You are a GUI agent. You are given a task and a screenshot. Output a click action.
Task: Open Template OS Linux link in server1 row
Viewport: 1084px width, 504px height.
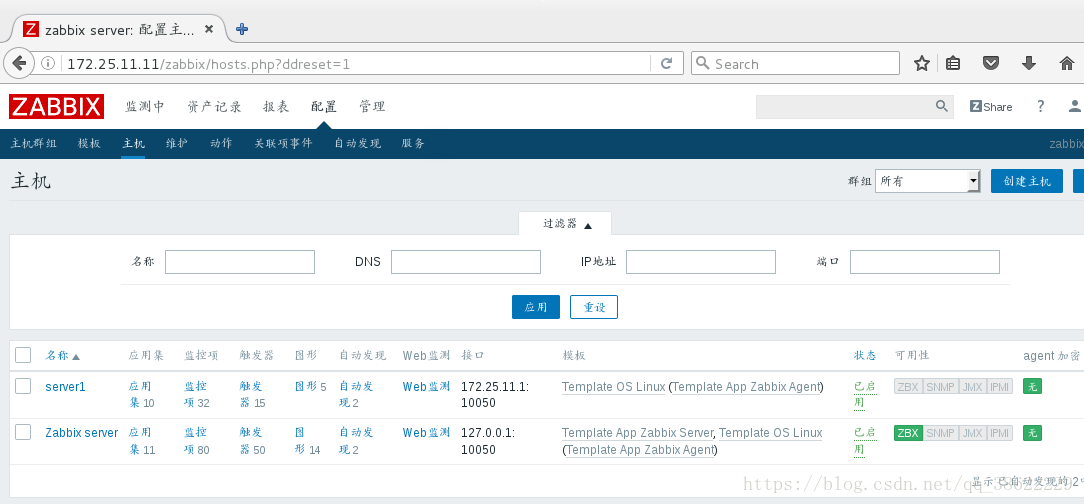coord(613,386)
